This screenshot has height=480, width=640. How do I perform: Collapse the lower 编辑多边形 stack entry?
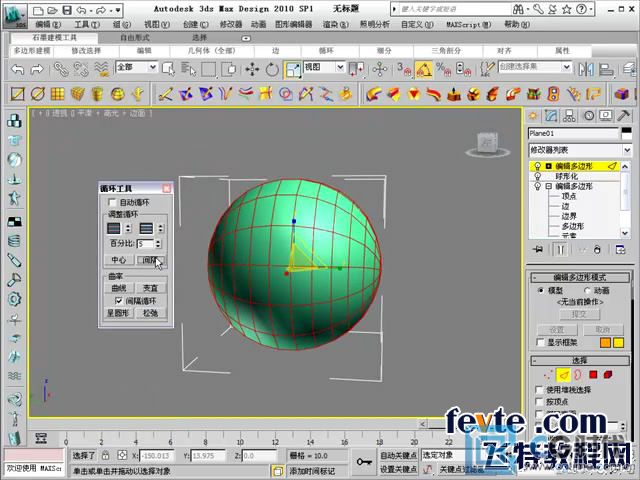point(549,187)
